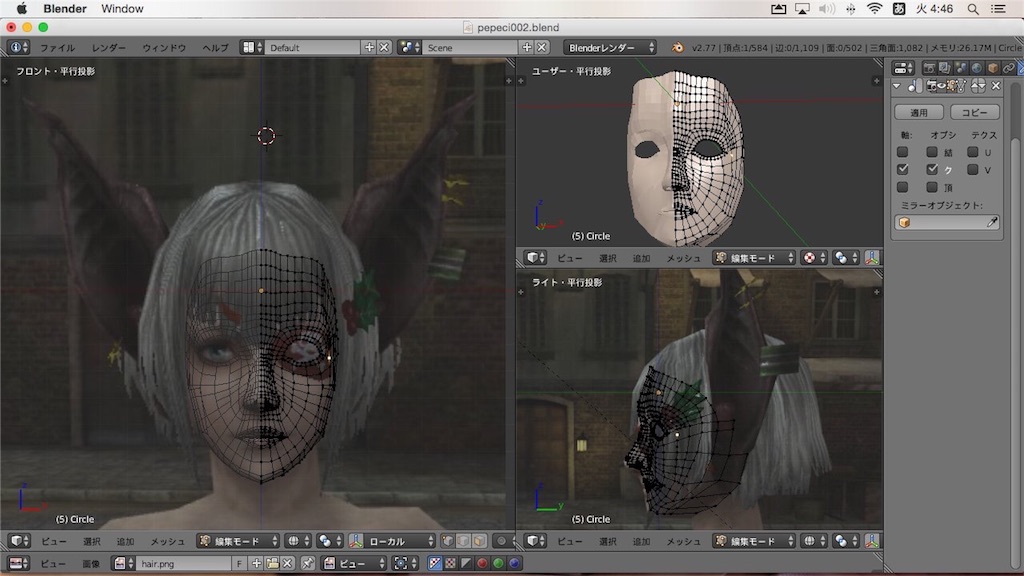Open the Render Layers properties tab icon
Viewport: 1024px width, 576px height.
[x=944, y=67]
